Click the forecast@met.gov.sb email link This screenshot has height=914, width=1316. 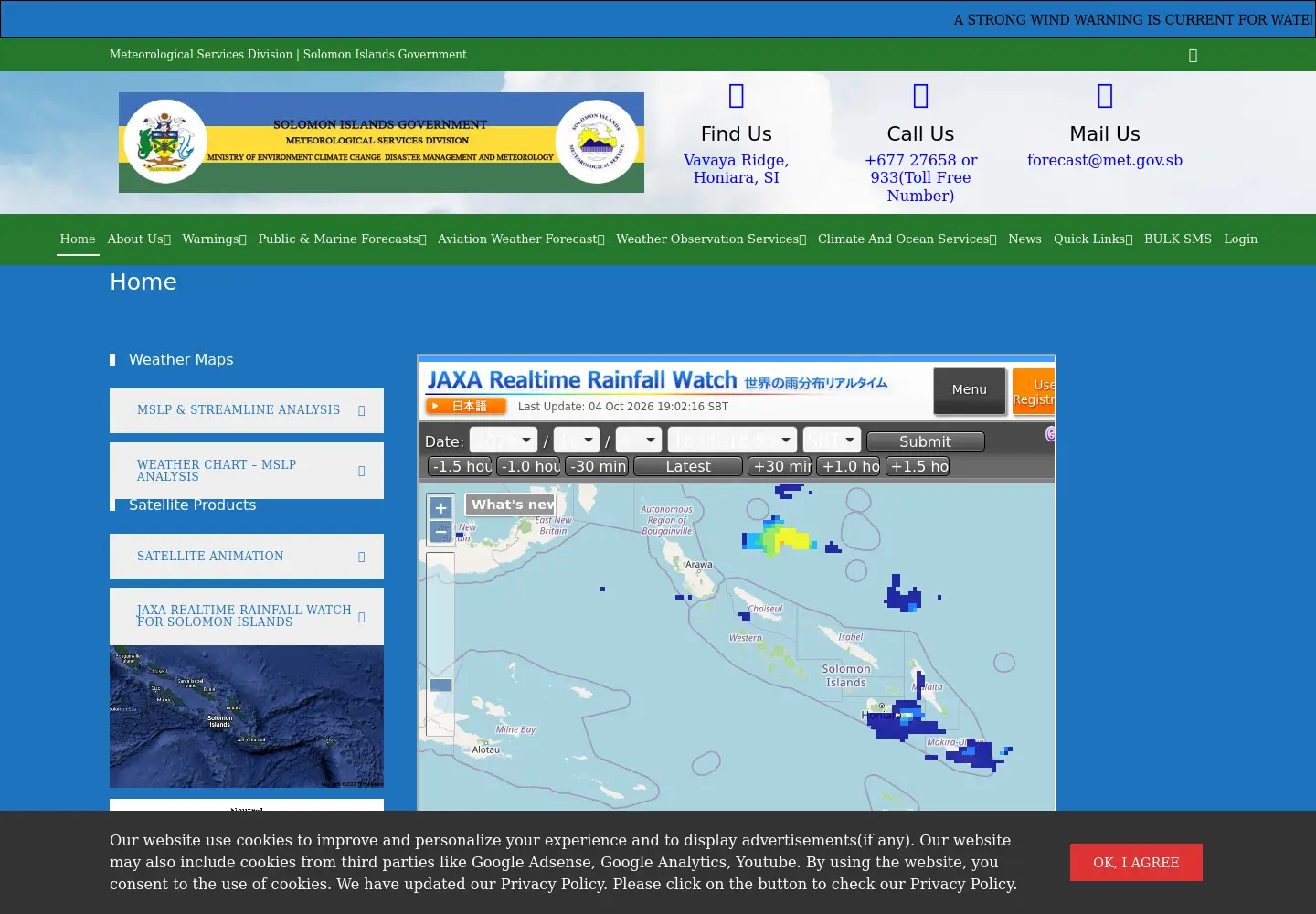[1105, 160]
